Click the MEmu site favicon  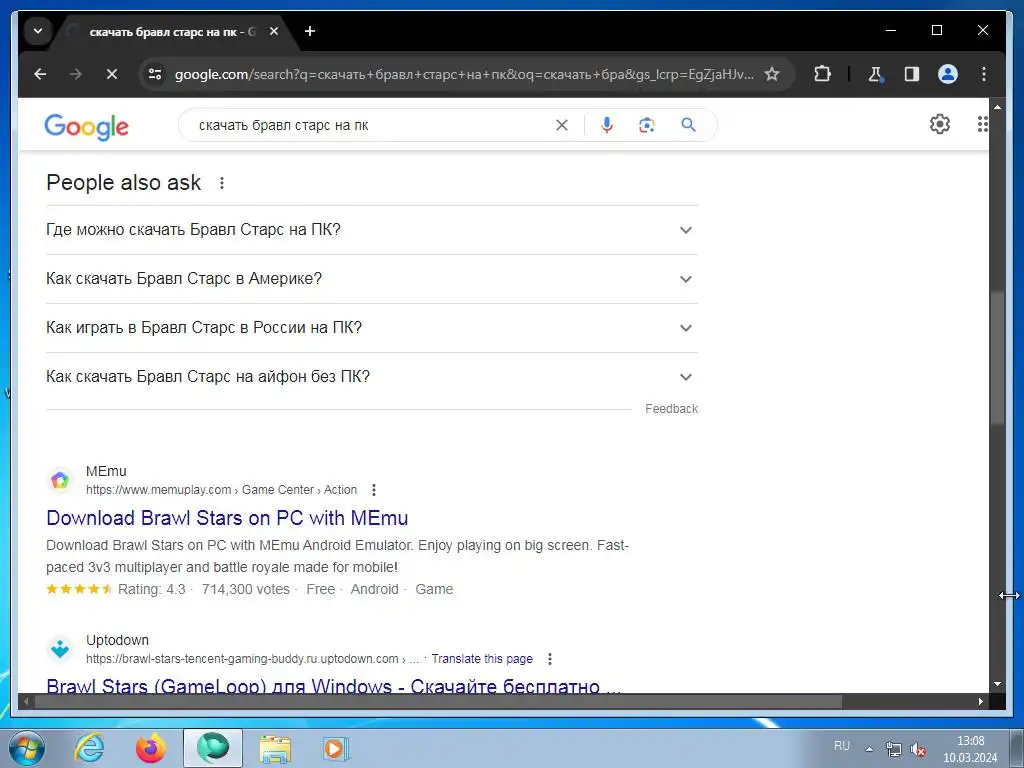click(x=60, y=481)
